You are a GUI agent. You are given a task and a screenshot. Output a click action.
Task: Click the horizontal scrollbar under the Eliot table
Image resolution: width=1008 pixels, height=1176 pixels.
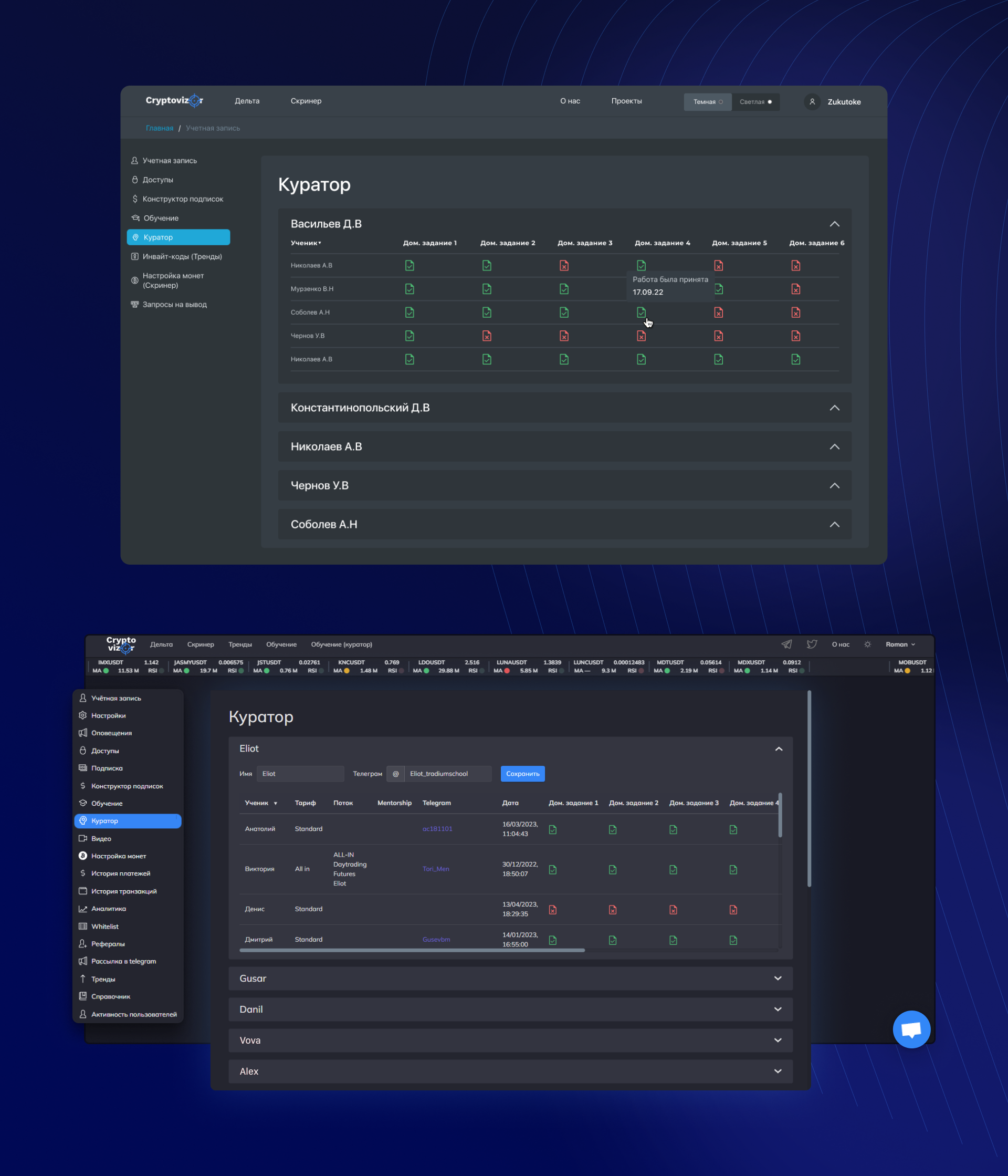(x=412, y=950)
